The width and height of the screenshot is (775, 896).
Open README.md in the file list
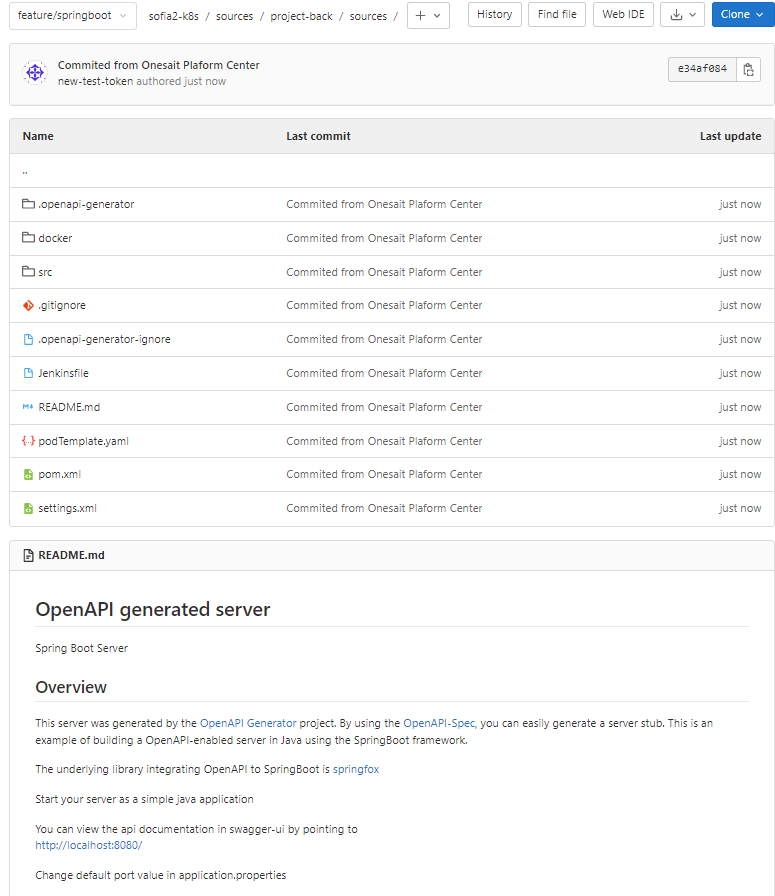tap(69, 407)
